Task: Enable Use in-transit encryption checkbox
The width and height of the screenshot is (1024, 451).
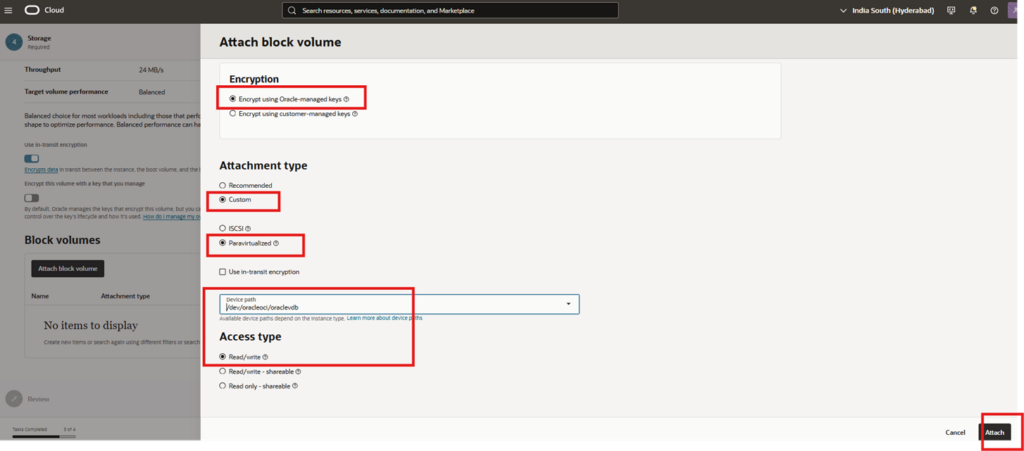Action: (223, 272)
